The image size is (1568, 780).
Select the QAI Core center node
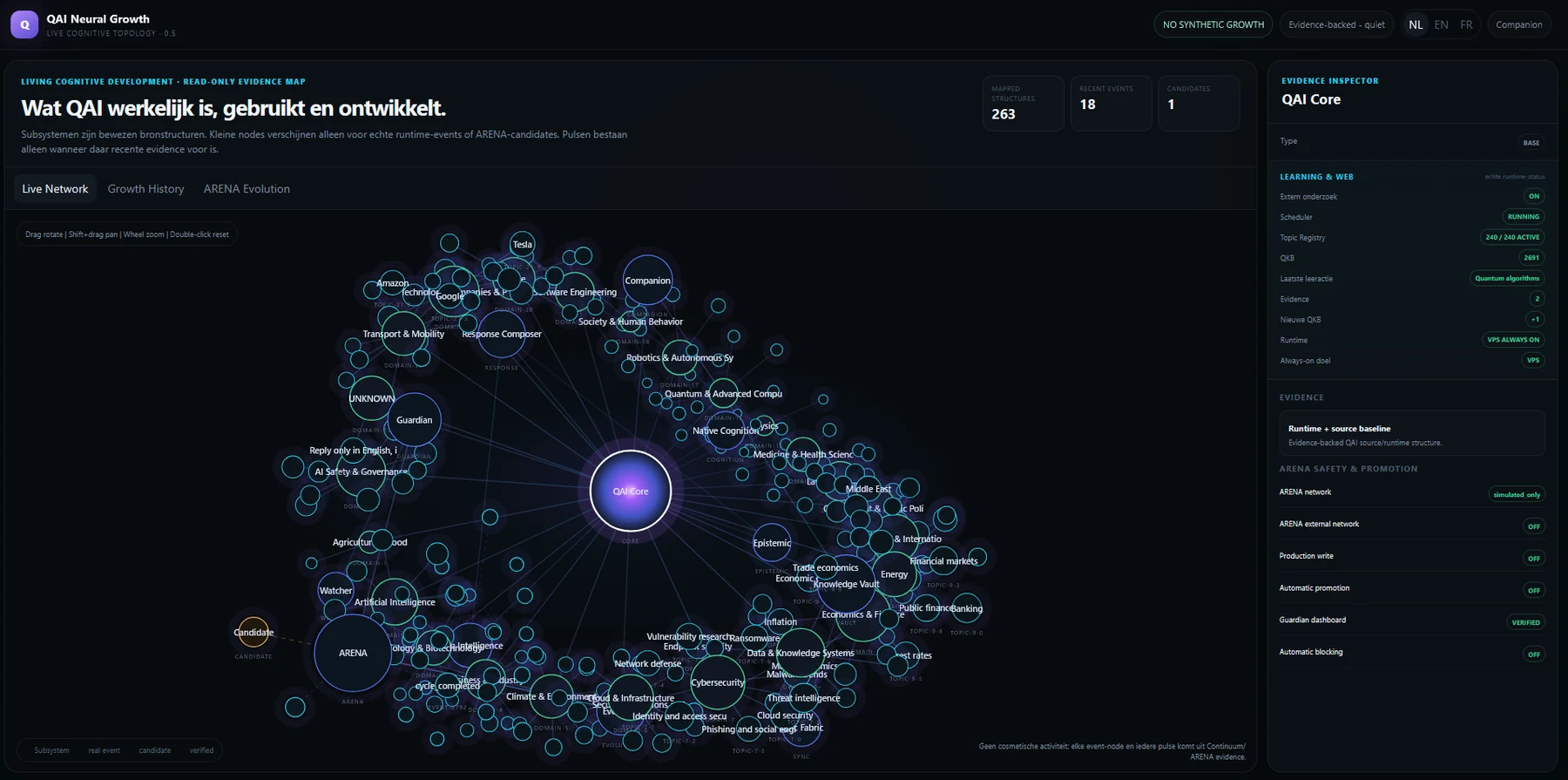(x=631, y=491)
